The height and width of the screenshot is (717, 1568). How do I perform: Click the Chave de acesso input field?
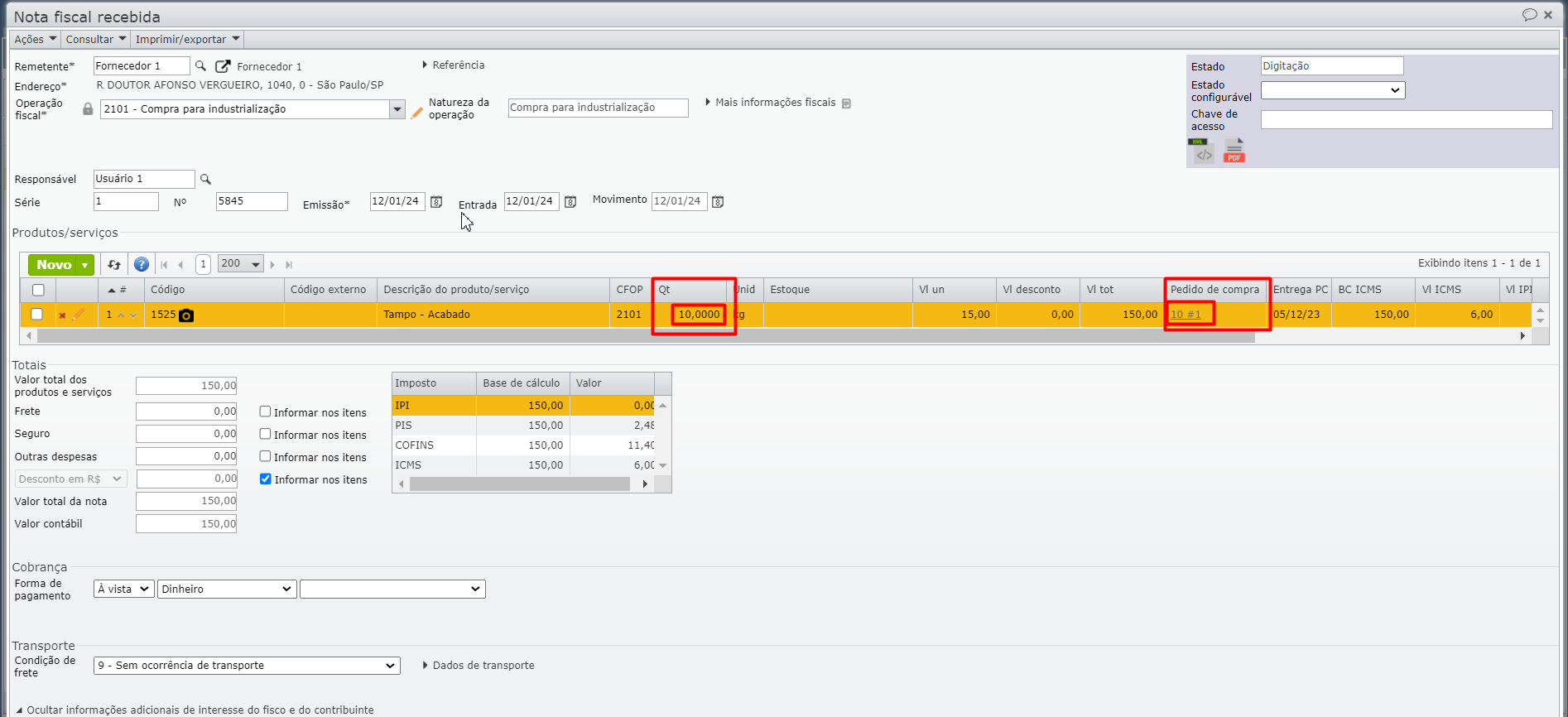point(1407,120)
